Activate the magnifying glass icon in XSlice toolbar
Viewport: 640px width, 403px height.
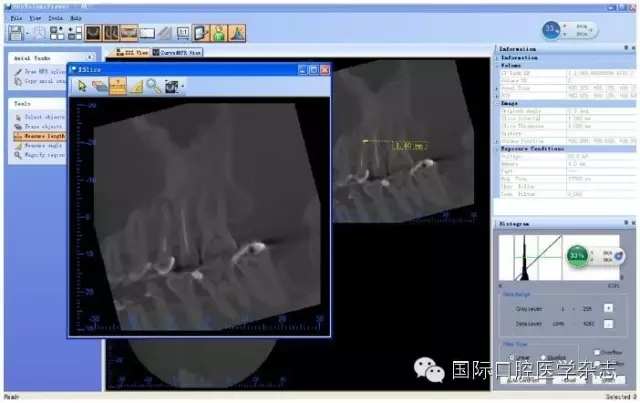pyautogui.click(x=153, y=86)
